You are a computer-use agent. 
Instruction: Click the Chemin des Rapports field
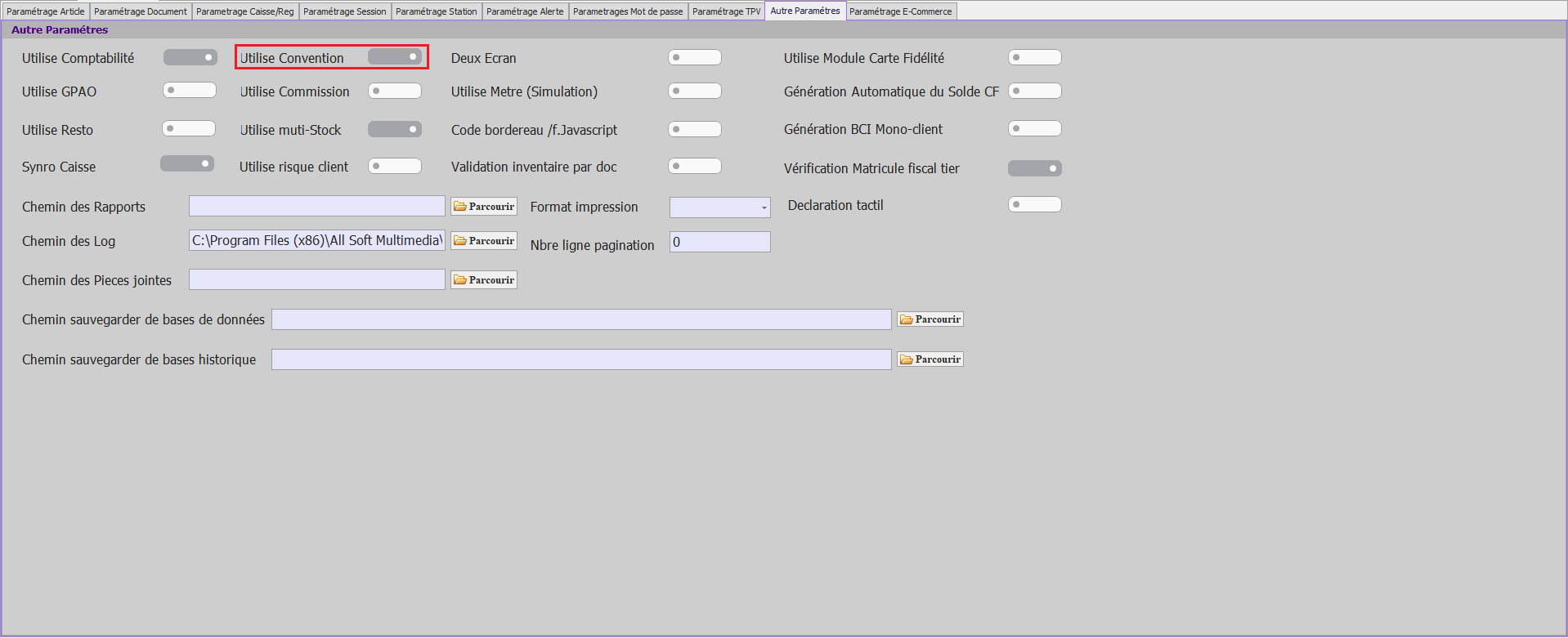[317, 206]
